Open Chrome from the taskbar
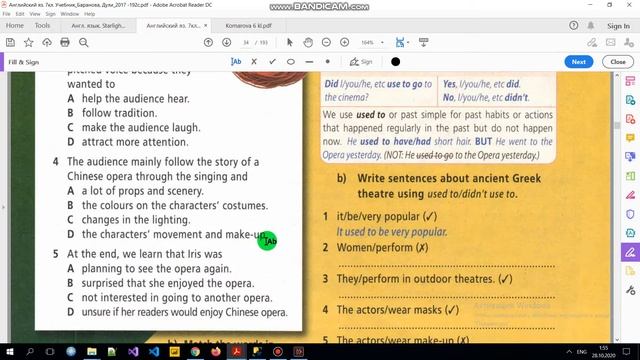 195,351
